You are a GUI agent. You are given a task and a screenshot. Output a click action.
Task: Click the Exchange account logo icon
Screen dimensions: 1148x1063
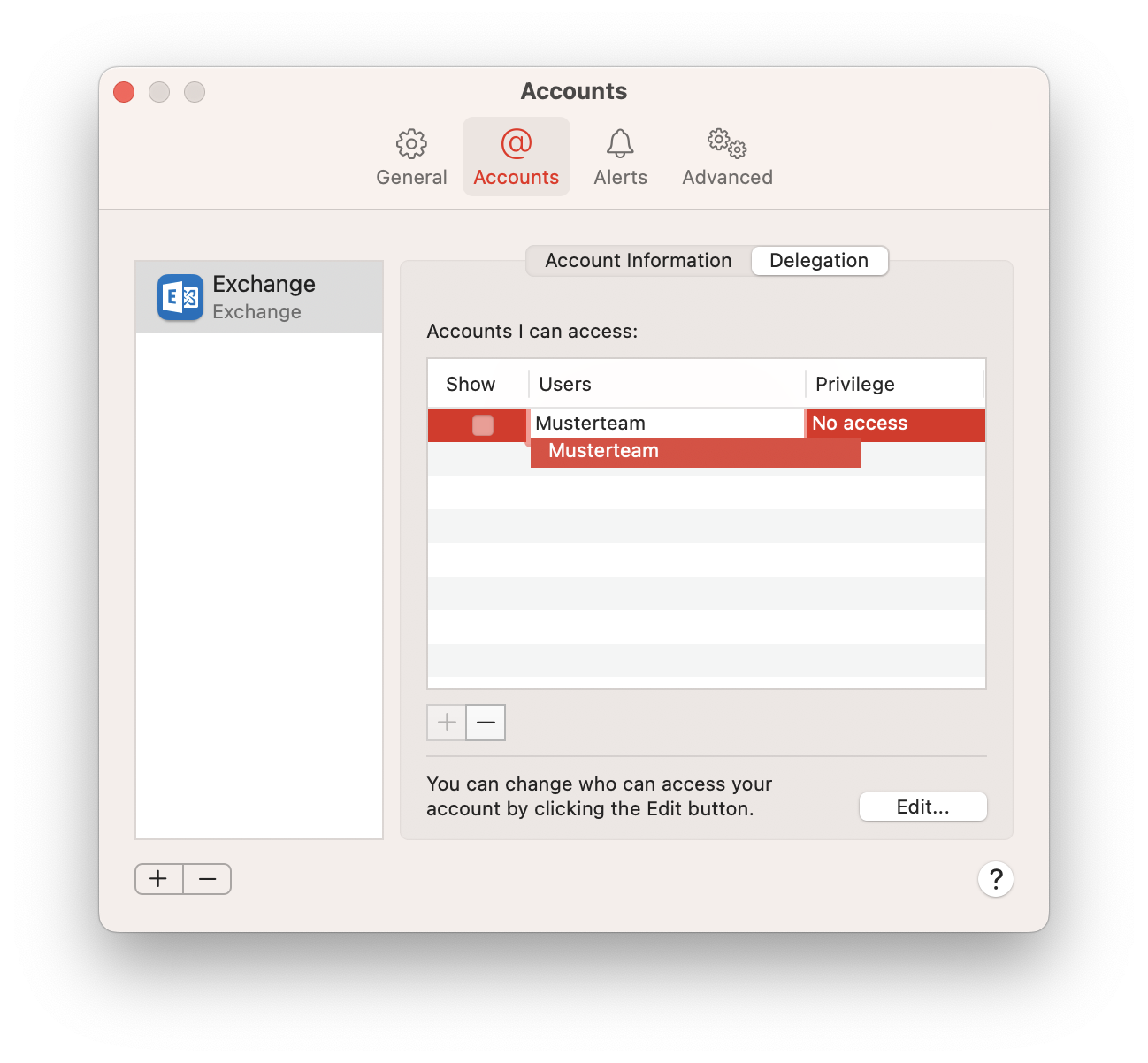180,297
